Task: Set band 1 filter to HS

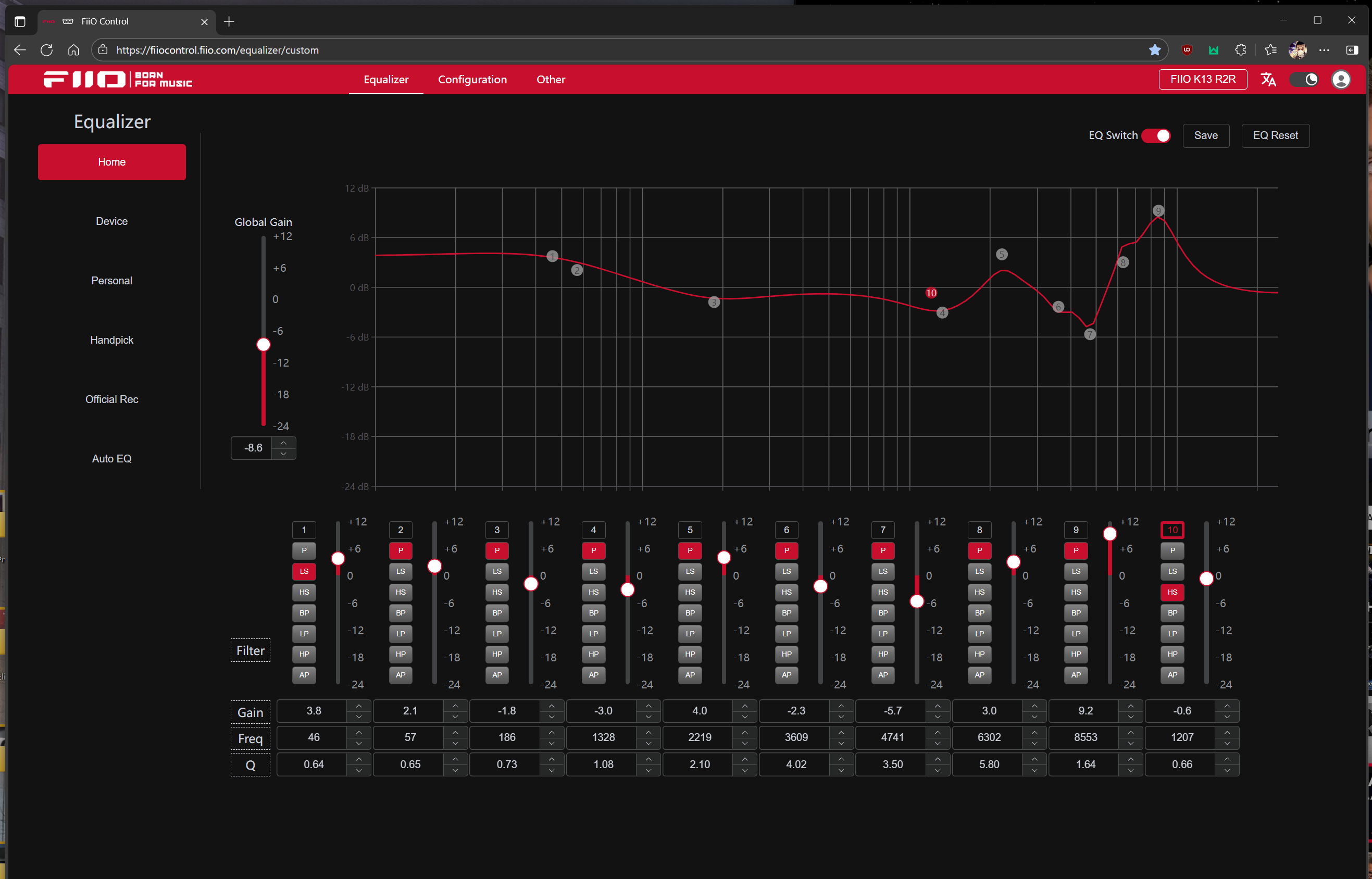Action: pyautogui.click(x=304, y=592)
